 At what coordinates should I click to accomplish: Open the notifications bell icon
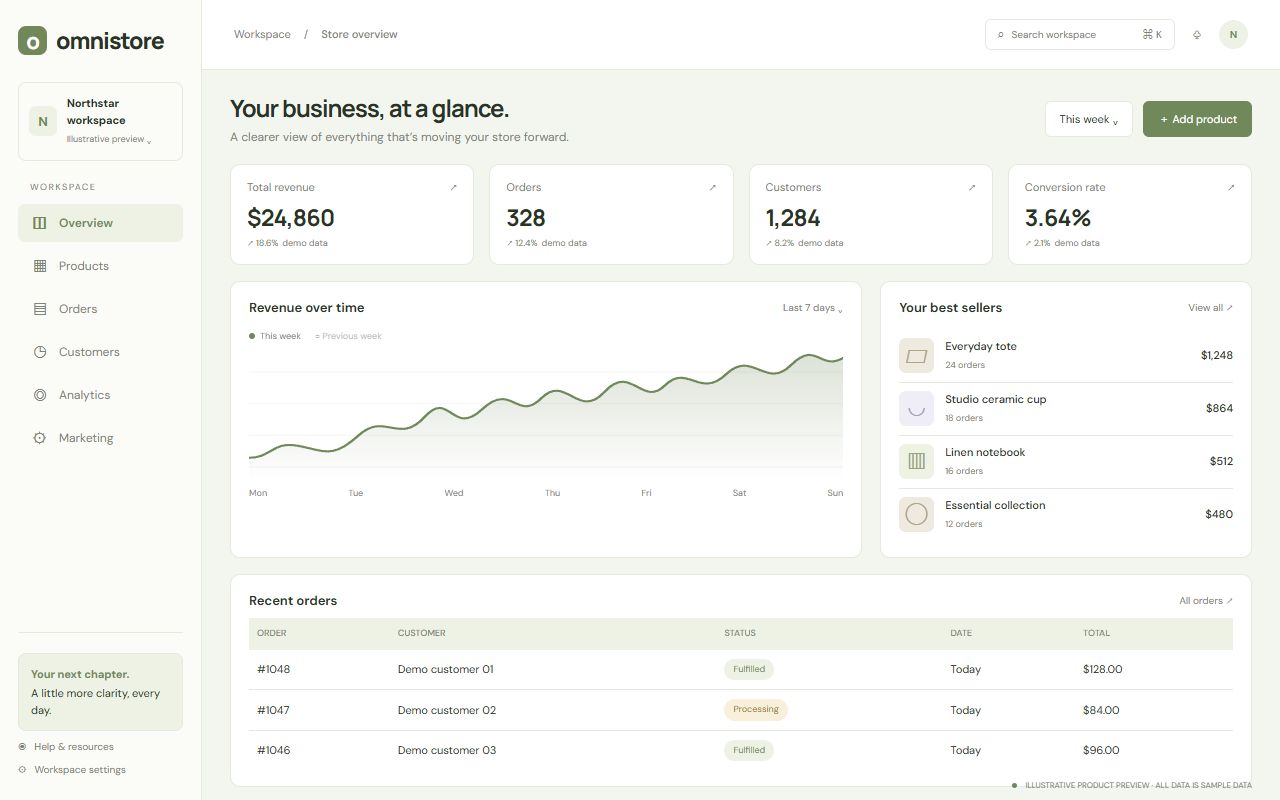1197,35
